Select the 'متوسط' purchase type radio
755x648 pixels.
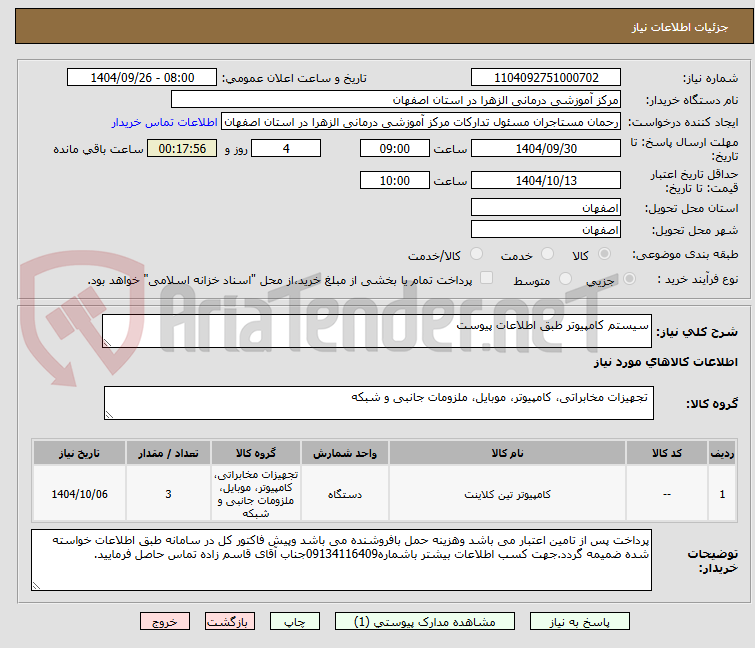565,279
